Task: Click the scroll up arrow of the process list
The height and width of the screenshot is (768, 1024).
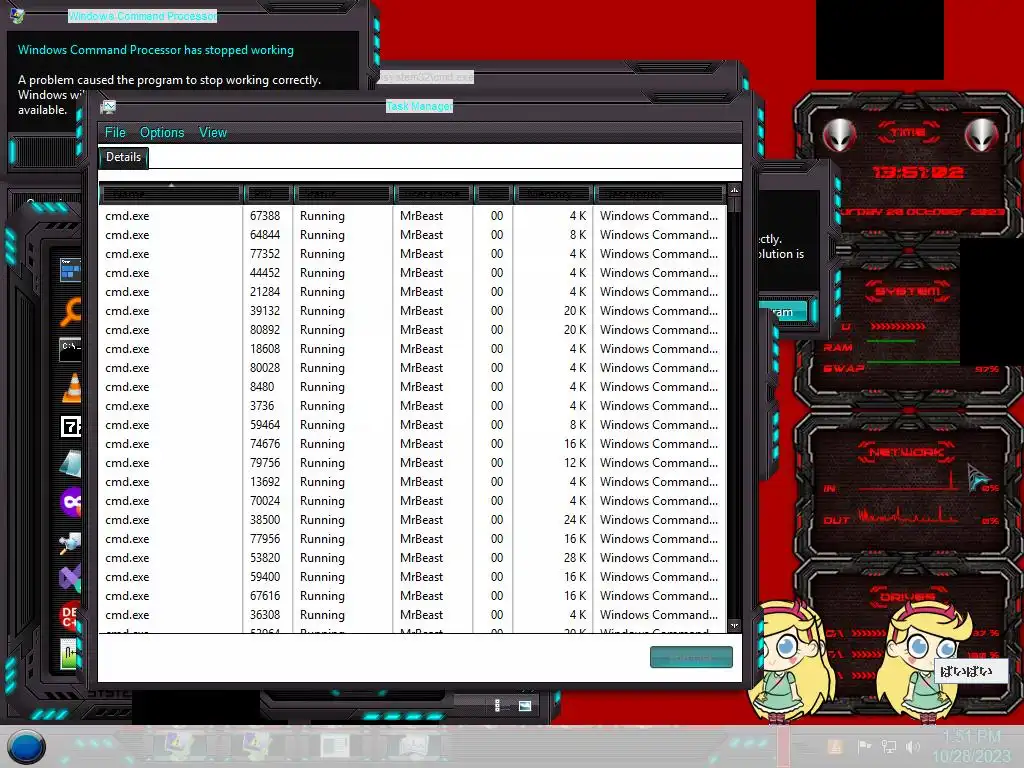Action: [x=734, y=190]
